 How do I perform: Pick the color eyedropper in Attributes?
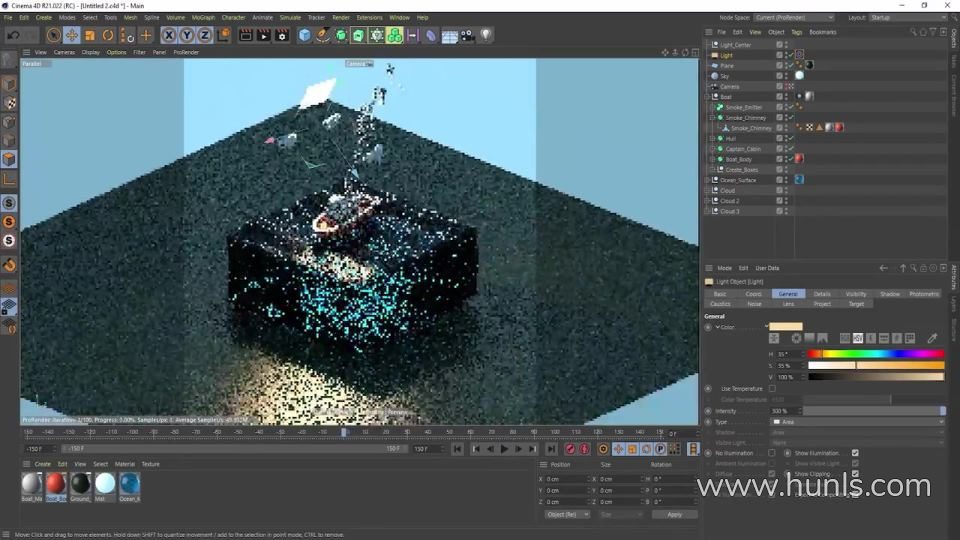[x=932, y=338]
